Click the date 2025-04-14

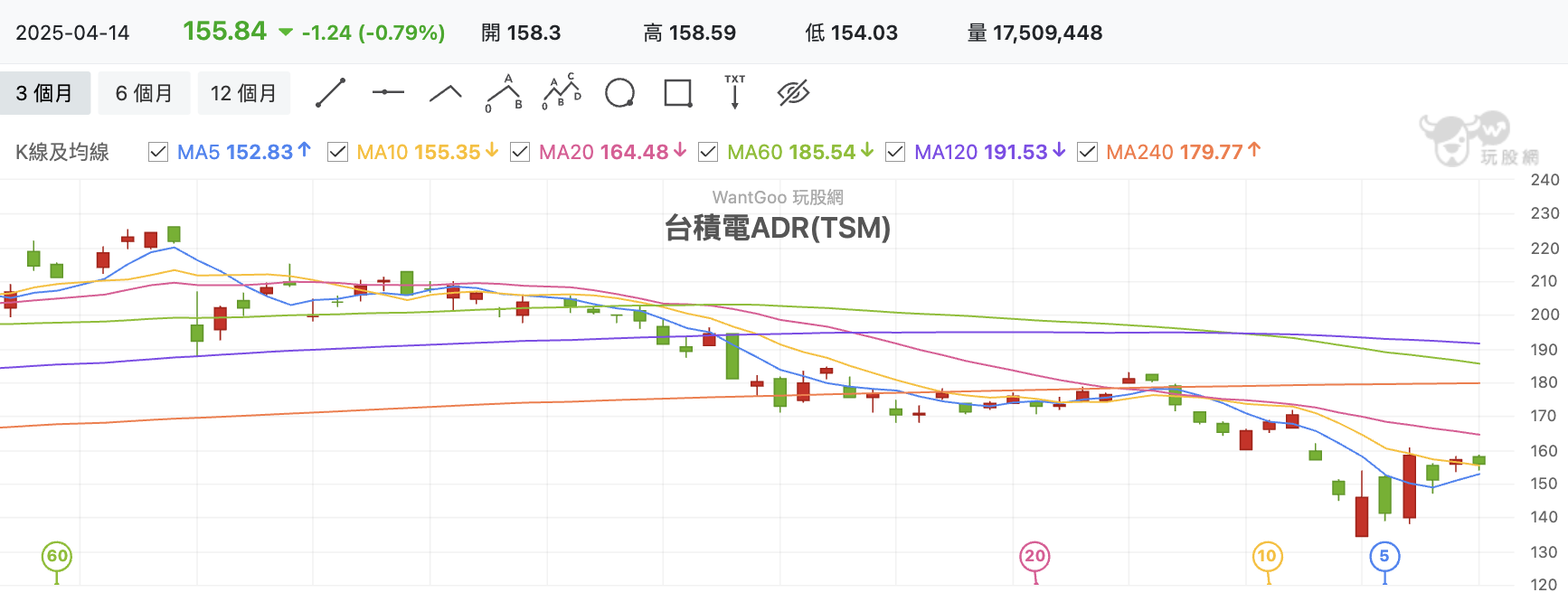(x=72, y=33)
